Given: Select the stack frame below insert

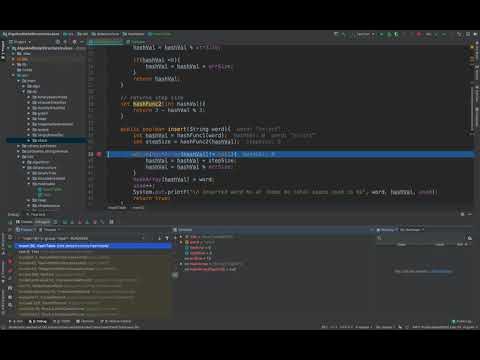Looking at the screenshot, I should (x=94, y=252).
